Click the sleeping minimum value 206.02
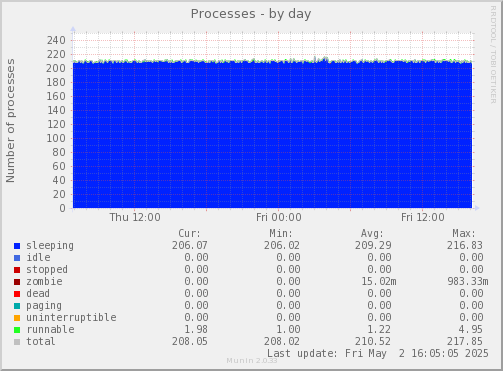The height and width of the screenshot is (371, 503). pyautogui.click(x=282, y=245)
